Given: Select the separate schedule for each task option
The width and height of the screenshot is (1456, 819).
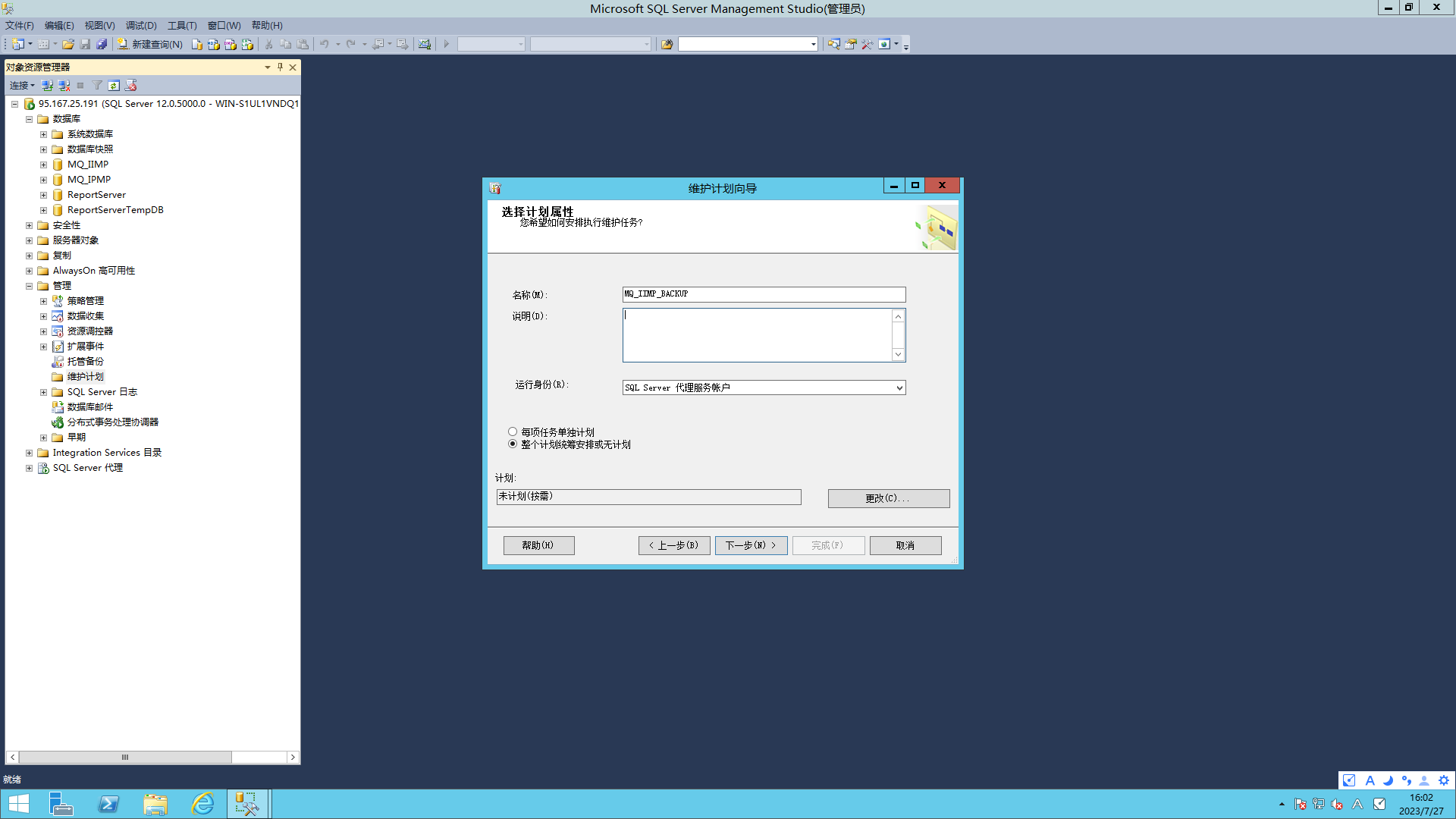Looking at the screenshot, I should [513, 431].
